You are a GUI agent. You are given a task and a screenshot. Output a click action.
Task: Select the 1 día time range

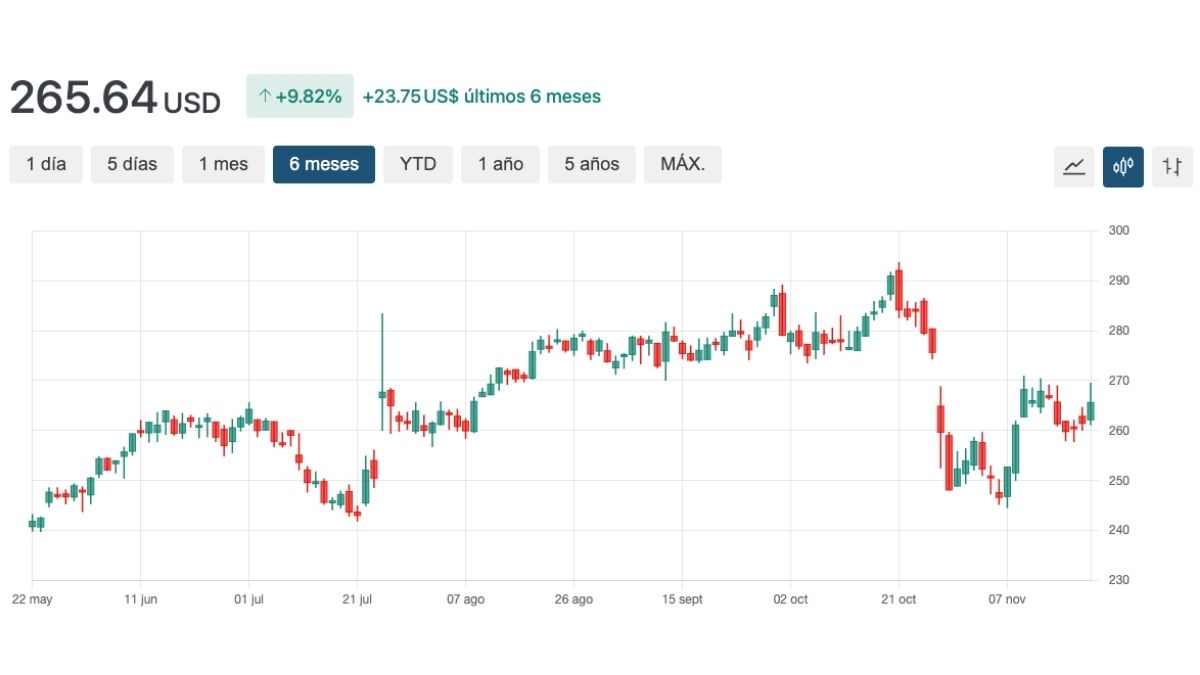pyautogui.click(x=46, y=164)
